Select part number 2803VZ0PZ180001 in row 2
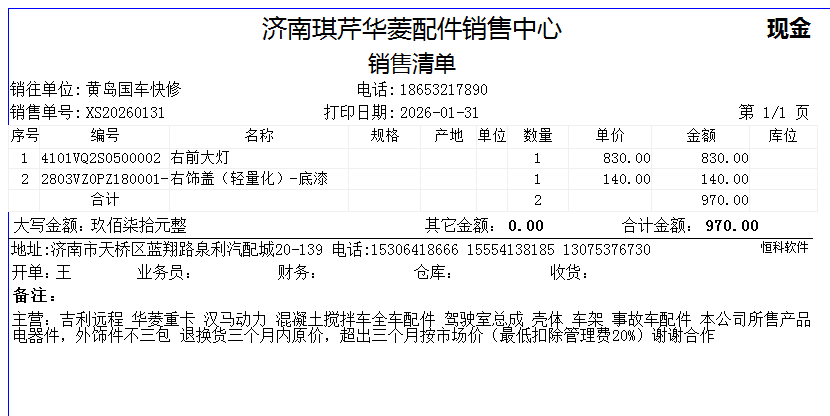The width and height of the screenshot is (830, 416). [x=101, y=179]
